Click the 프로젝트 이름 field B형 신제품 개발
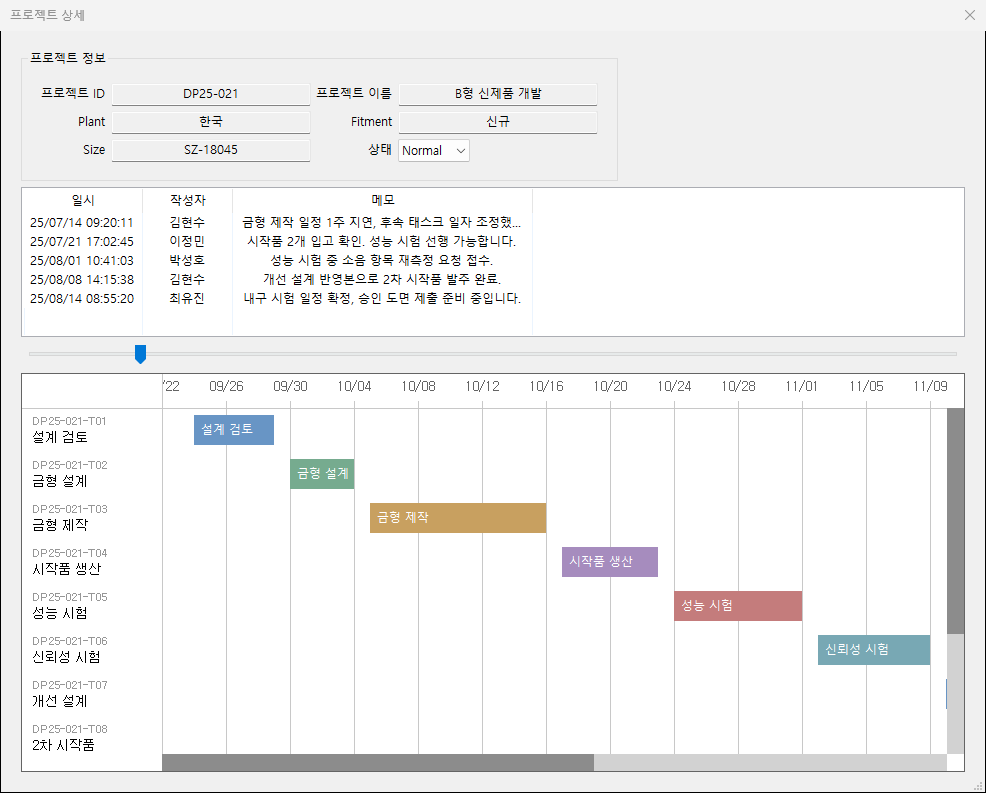 (x=497, y=94)
